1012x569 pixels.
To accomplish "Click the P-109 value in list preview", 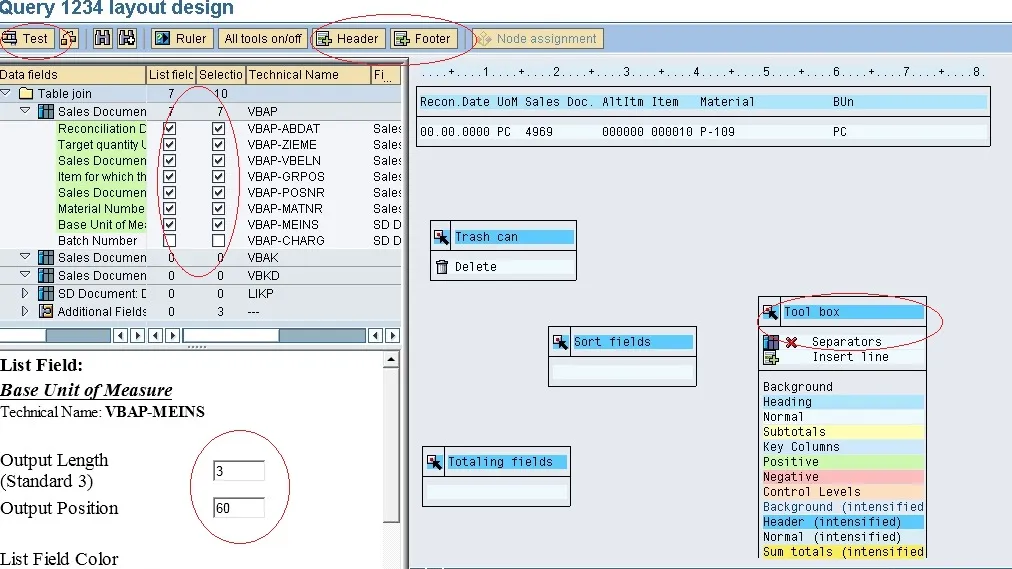I will (717, 132).
